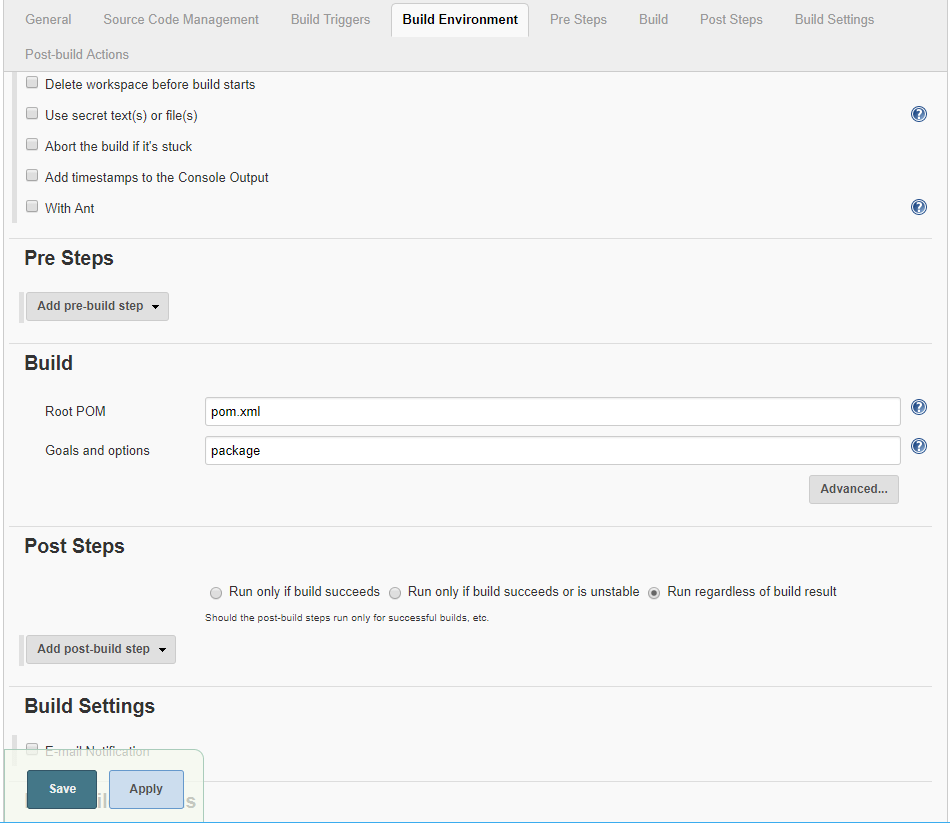950x823 pixels.
Task: Open the Build Triggers tab
Action: [330, 19]
